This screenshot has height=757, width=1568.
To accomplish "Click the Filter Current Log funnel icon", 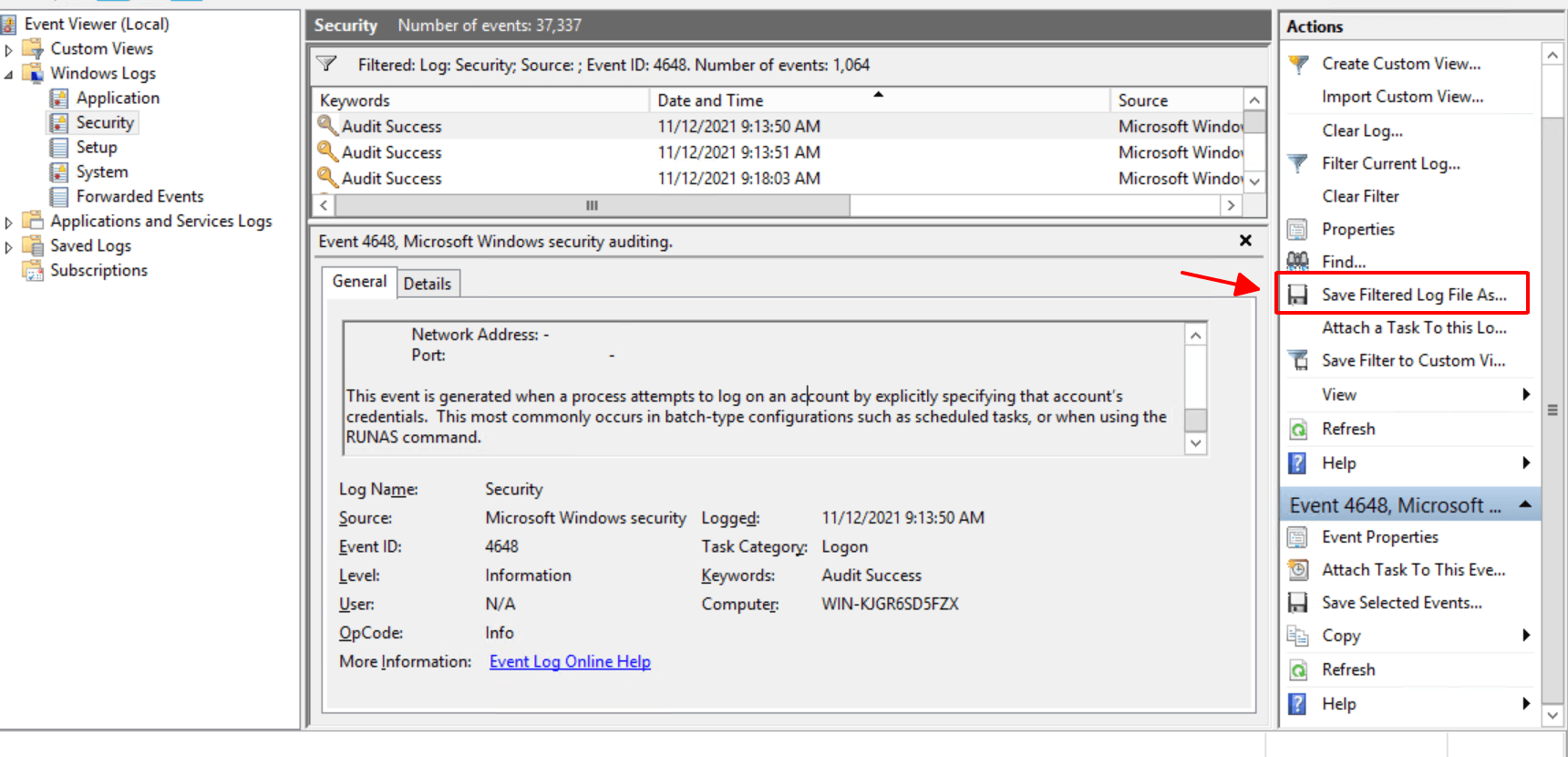I will click(1297, 163).
